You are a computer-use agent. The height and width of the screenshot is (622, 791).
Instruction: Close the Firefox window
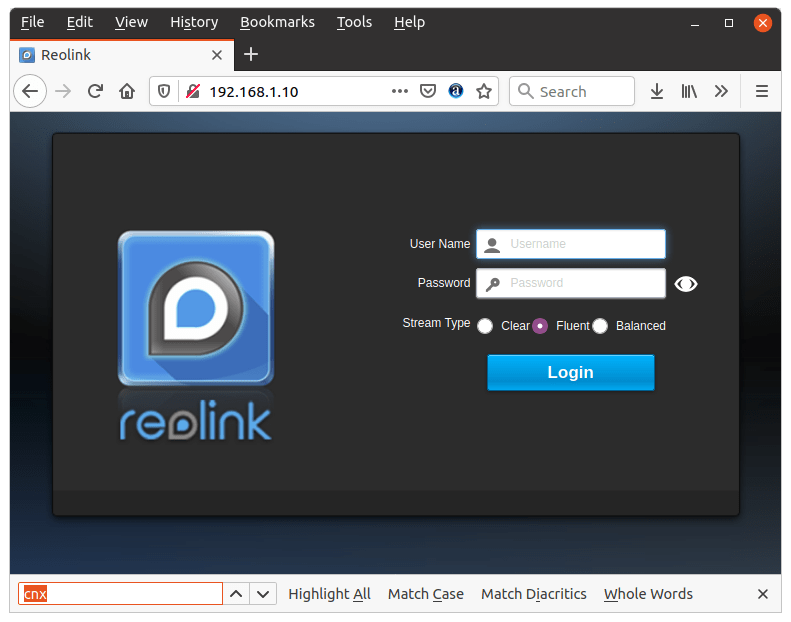762,23
